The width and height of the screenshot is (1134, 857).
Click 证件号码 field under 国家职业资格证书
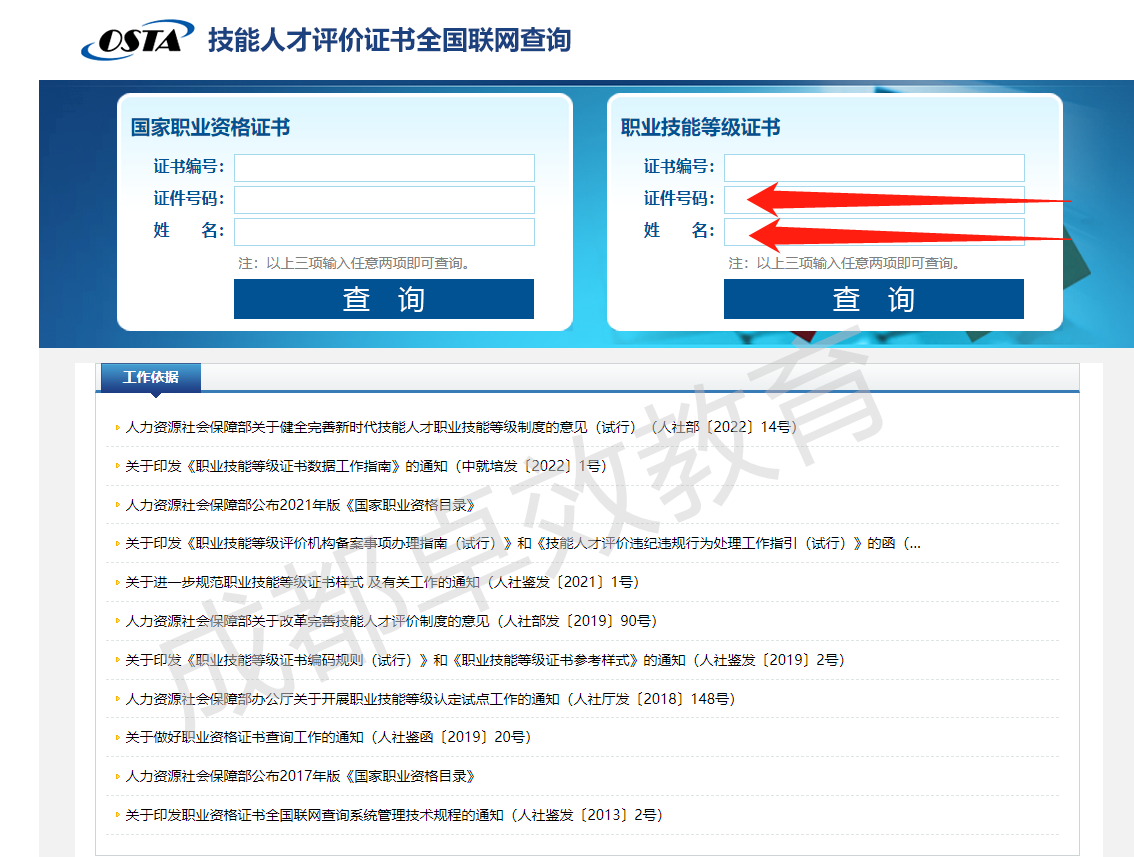click(384, 200)
